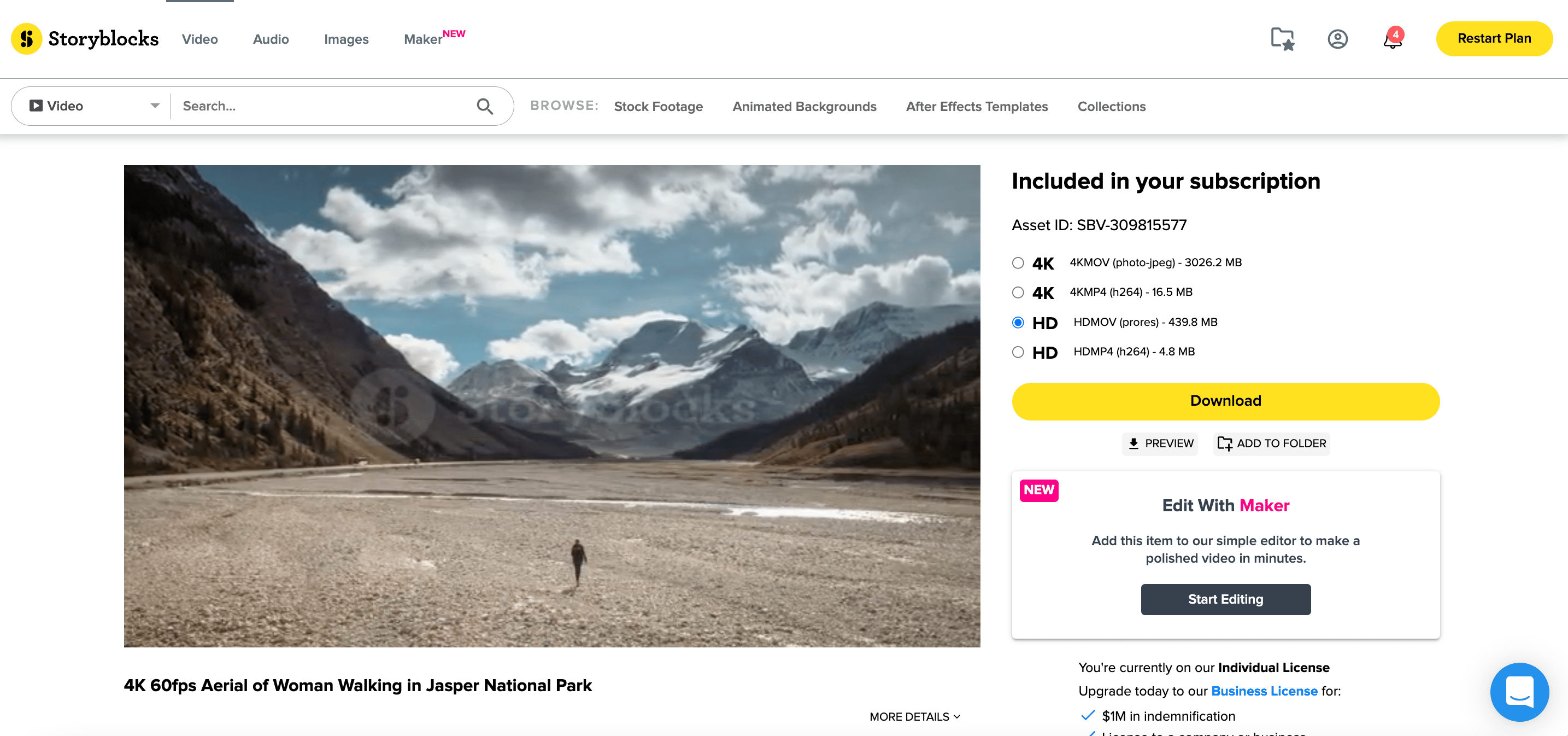Open the Maker menu item
Image resolution: width=1568 pixels, height=736 pixels.
423,39
